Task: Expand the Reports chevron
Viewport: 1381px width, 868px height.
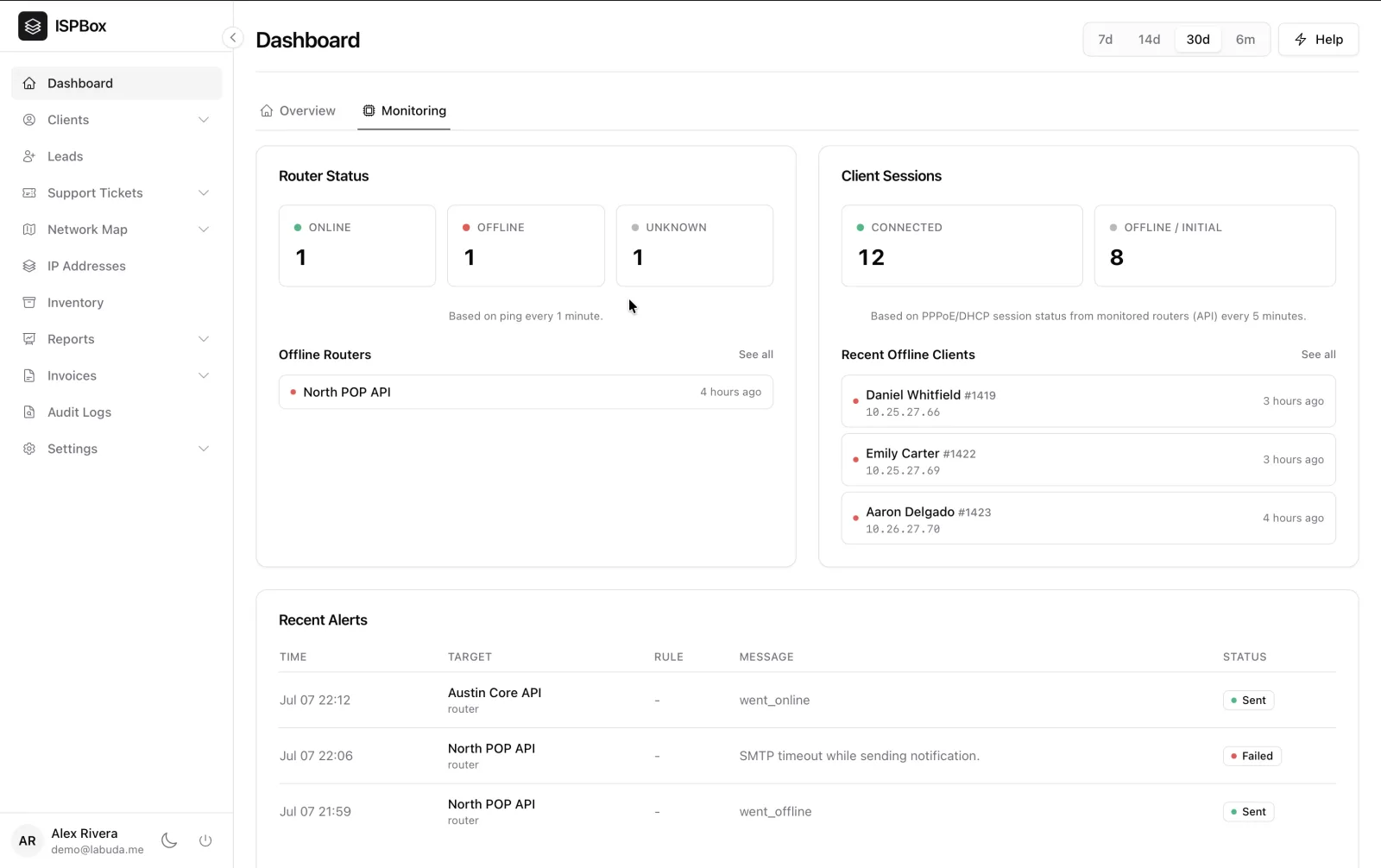Action: click(204, 339)
